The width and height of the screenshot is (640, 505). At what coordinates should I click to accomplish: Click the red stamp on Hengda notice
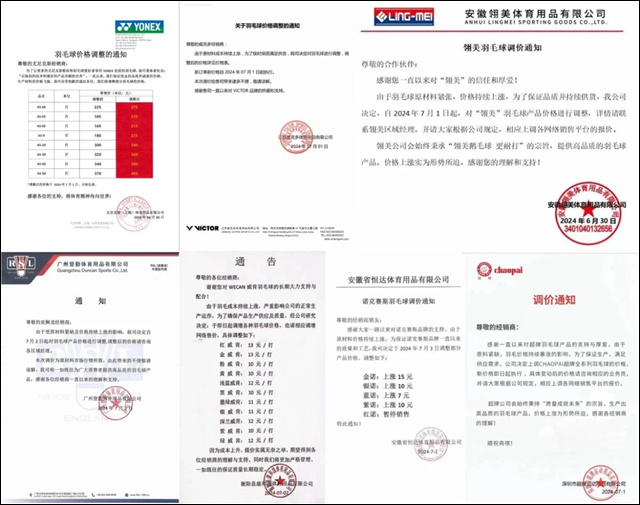[431, 444]
